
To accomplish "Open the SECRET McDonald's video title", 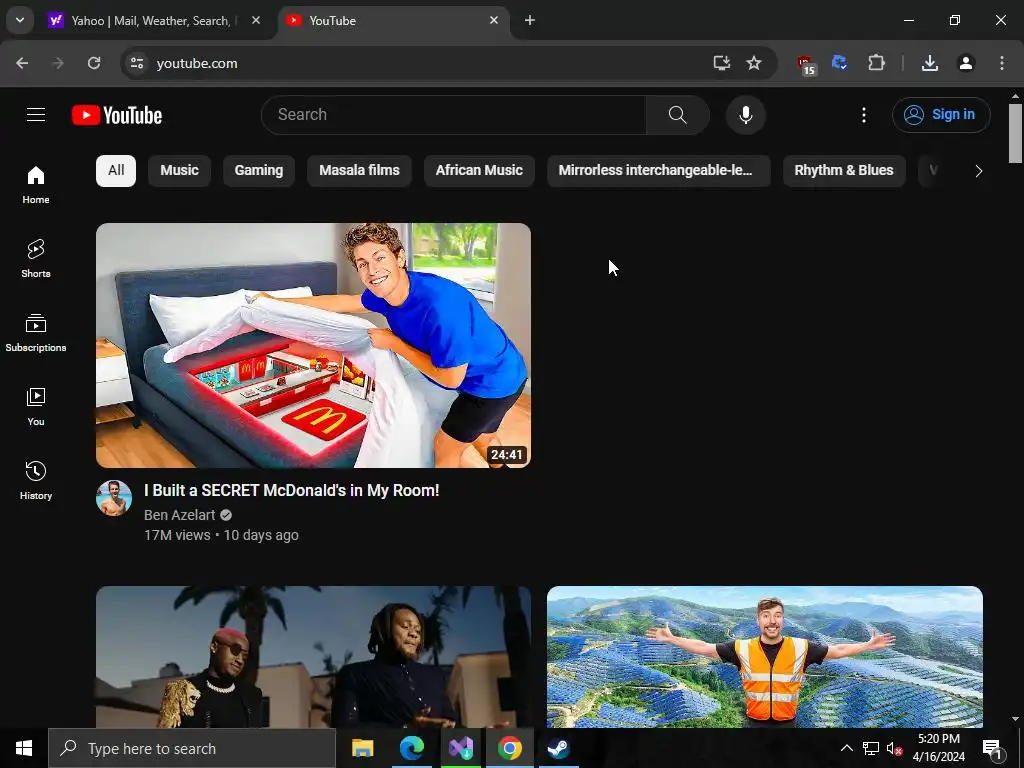I will (x=291, y=490).
